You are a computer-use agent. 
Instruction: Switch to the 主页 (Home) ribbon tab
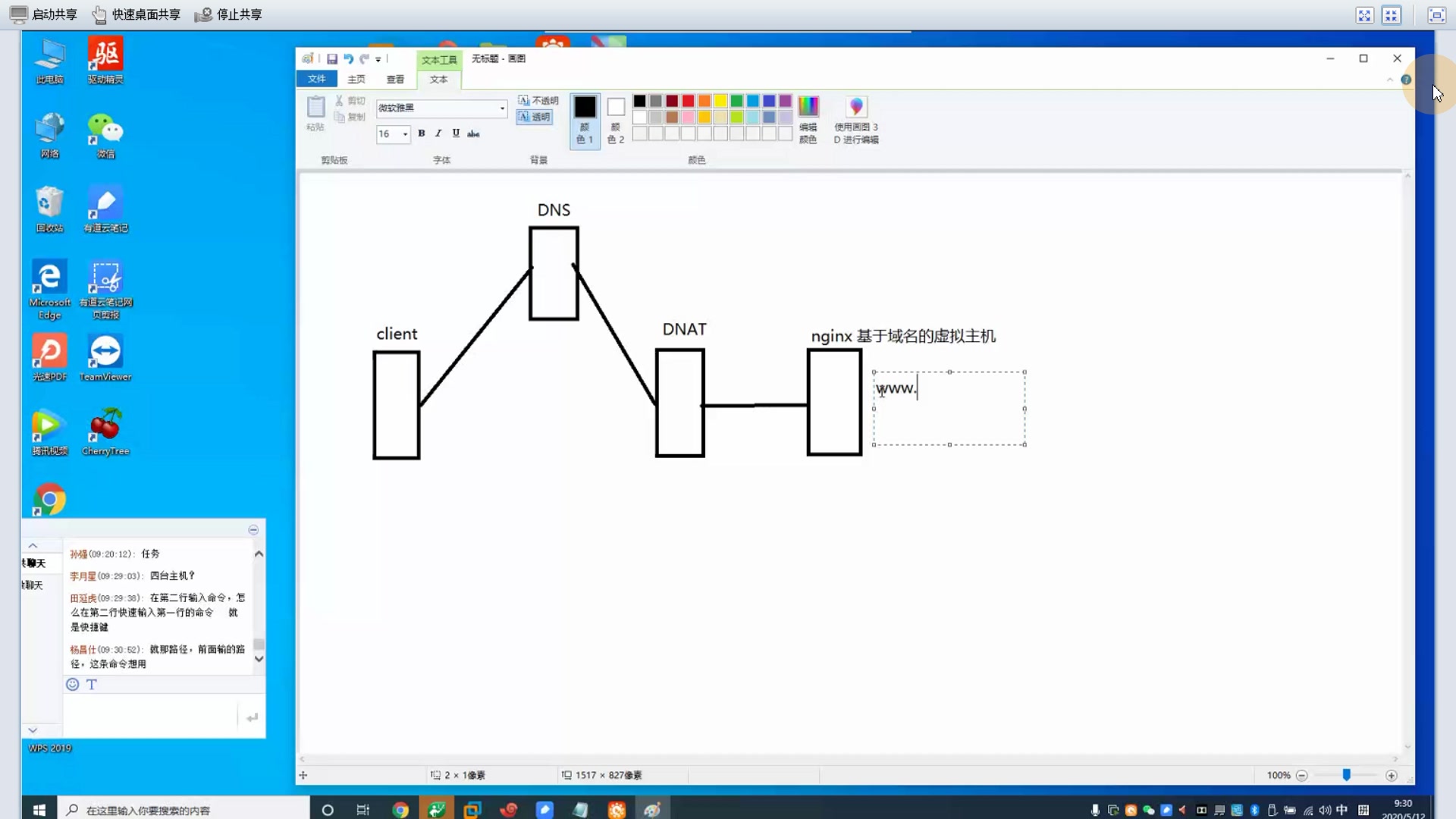point(356,79)
